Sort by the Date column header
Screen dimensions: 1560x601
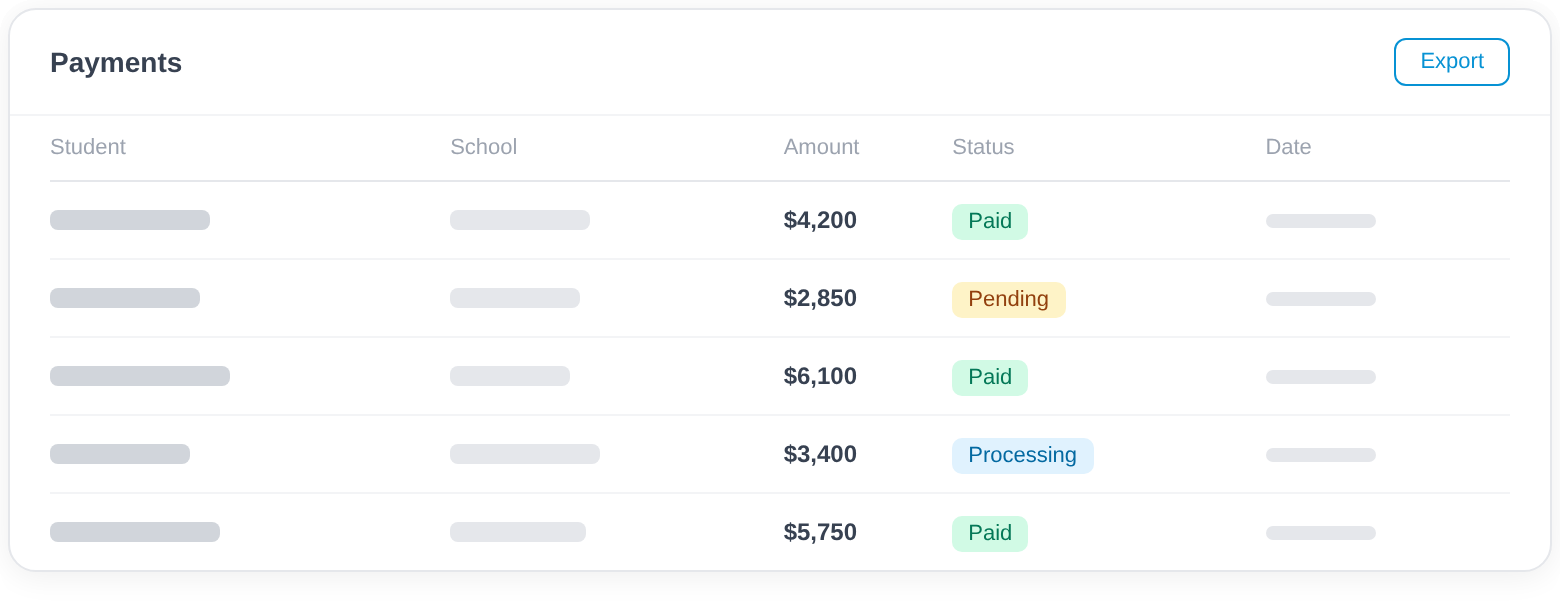click(1288, 147)
